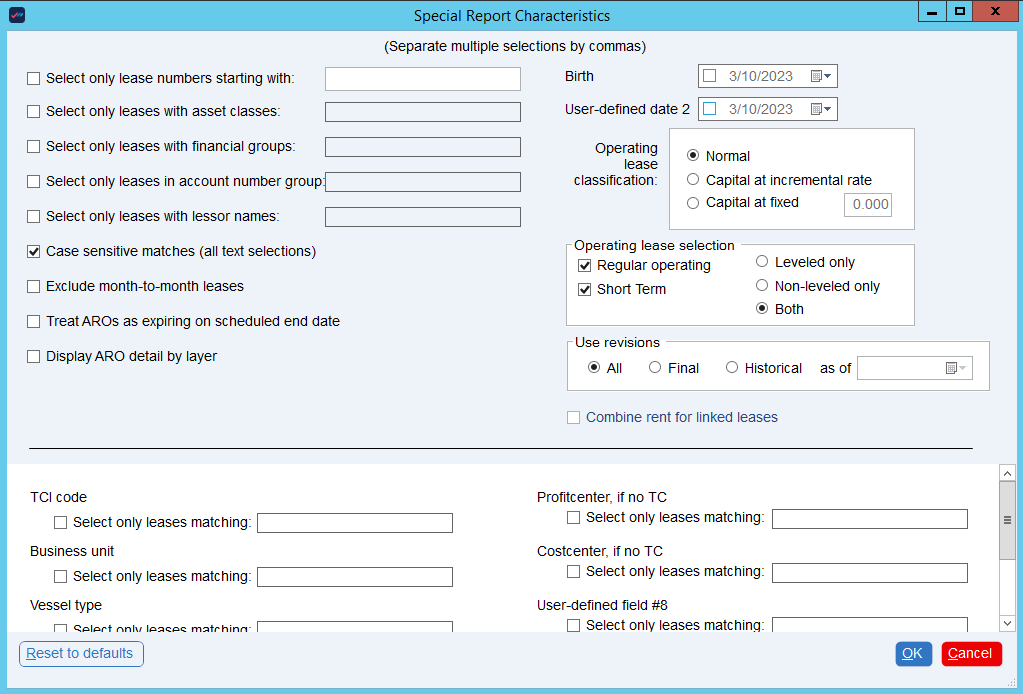Screen dimensions: 1023x694
Task: Click the scroll down arrow of lower panel
Action: coord(1007,624)
